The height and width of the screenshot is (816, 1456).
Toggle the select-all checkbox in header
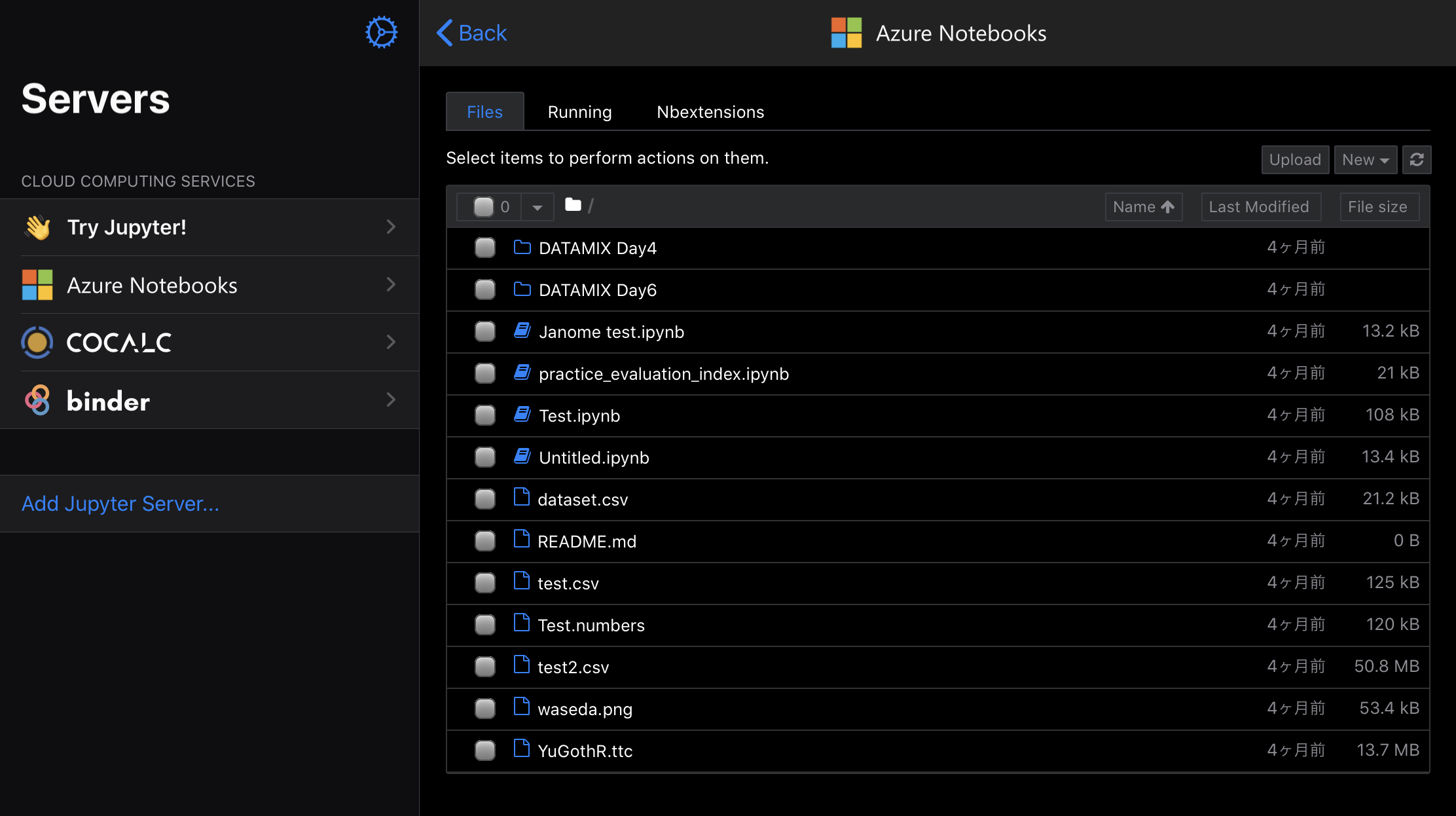pos(484,207)
